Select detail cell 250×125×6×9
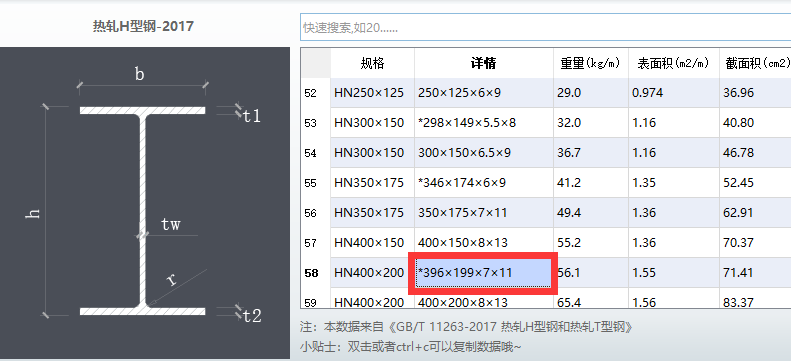Viewport: 791px width, 361px height. [x=484, y=93]
